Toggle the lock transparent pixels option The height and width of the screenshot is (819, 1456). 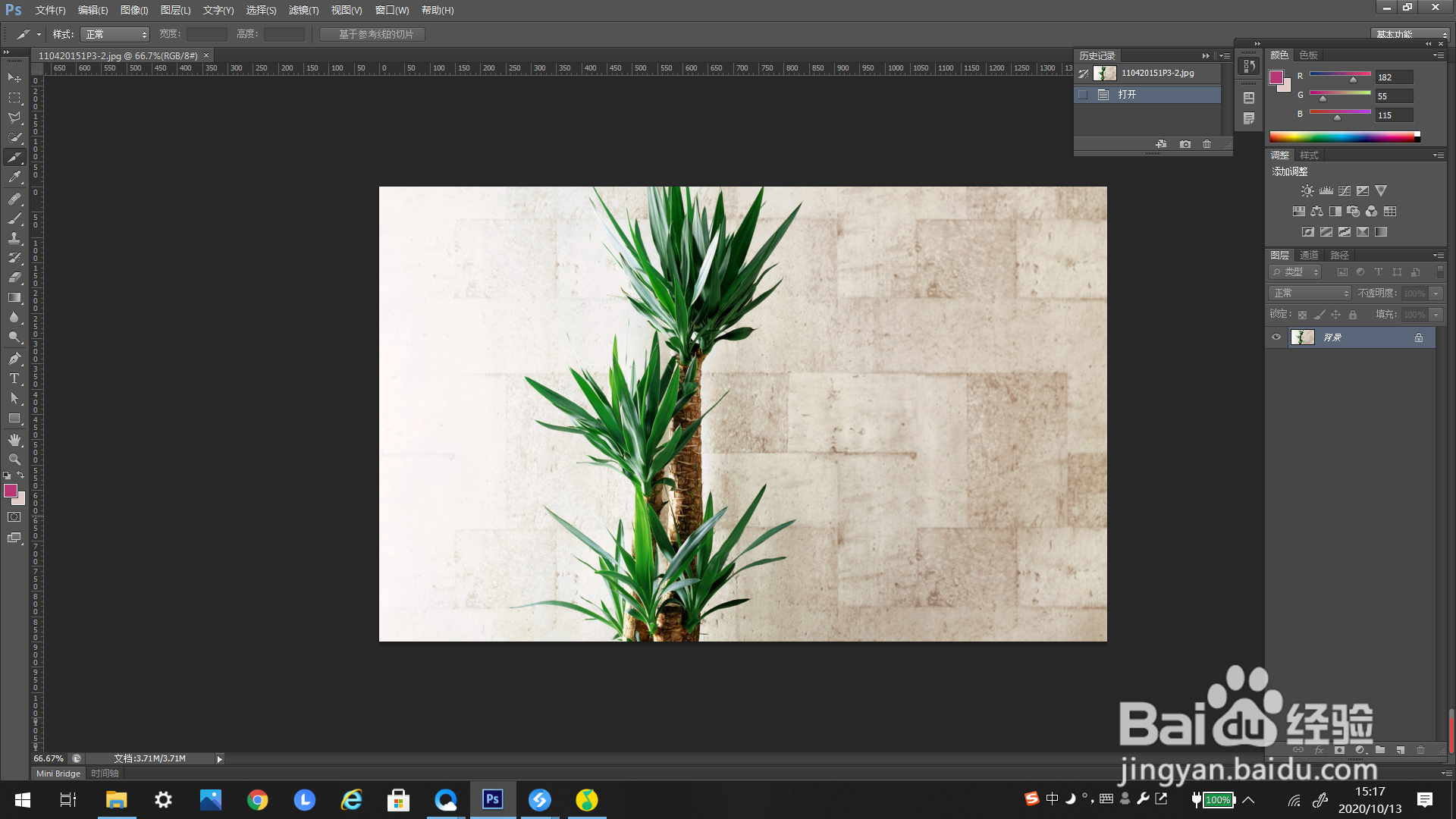1302,315
